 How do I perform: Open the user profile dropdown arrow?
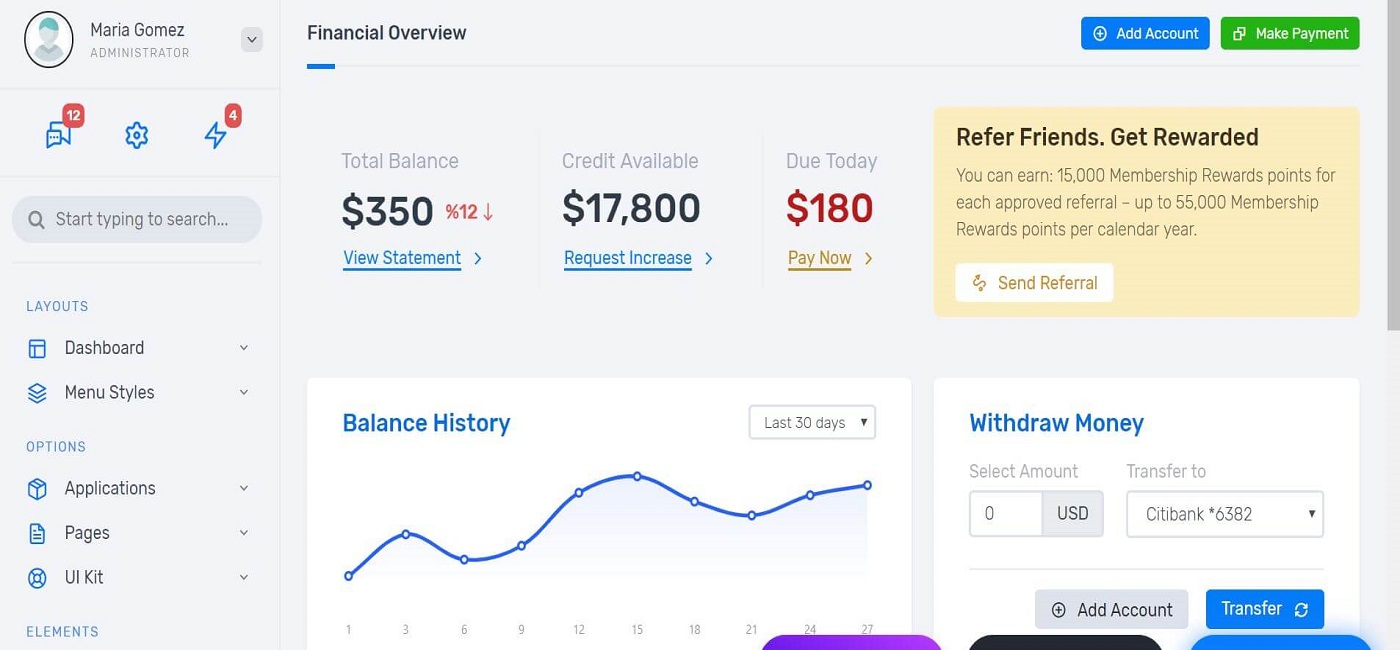252,40
